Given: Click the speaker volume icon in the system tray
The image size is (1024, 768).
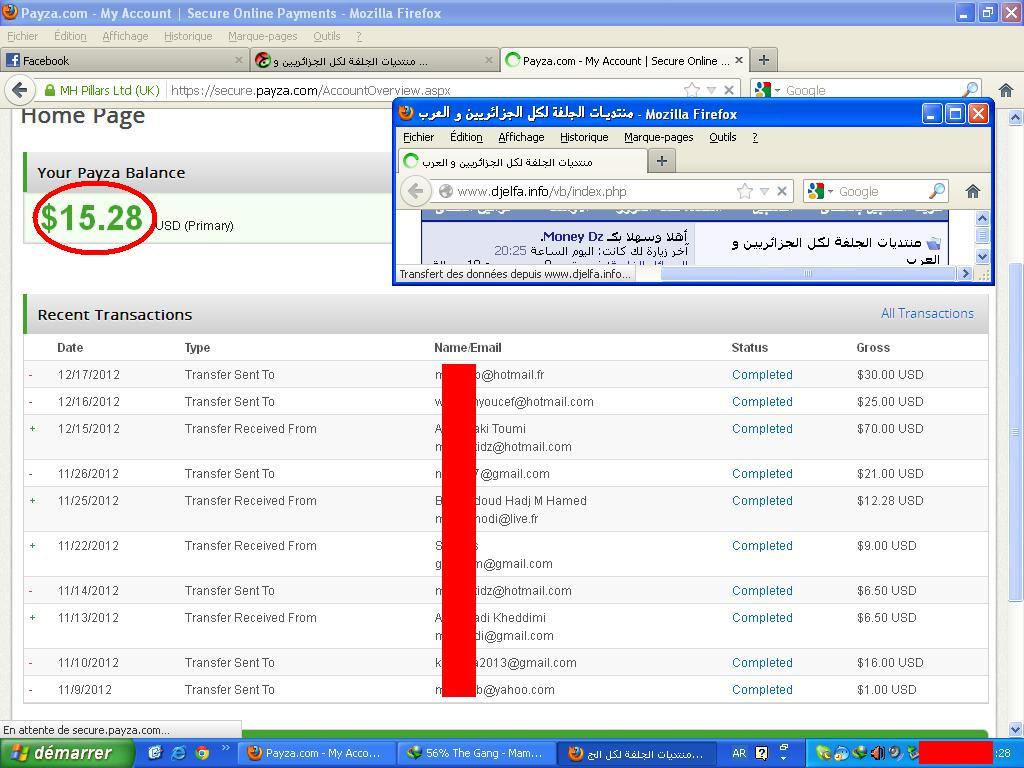Looking at the screenshot, I should pos(878,753).
